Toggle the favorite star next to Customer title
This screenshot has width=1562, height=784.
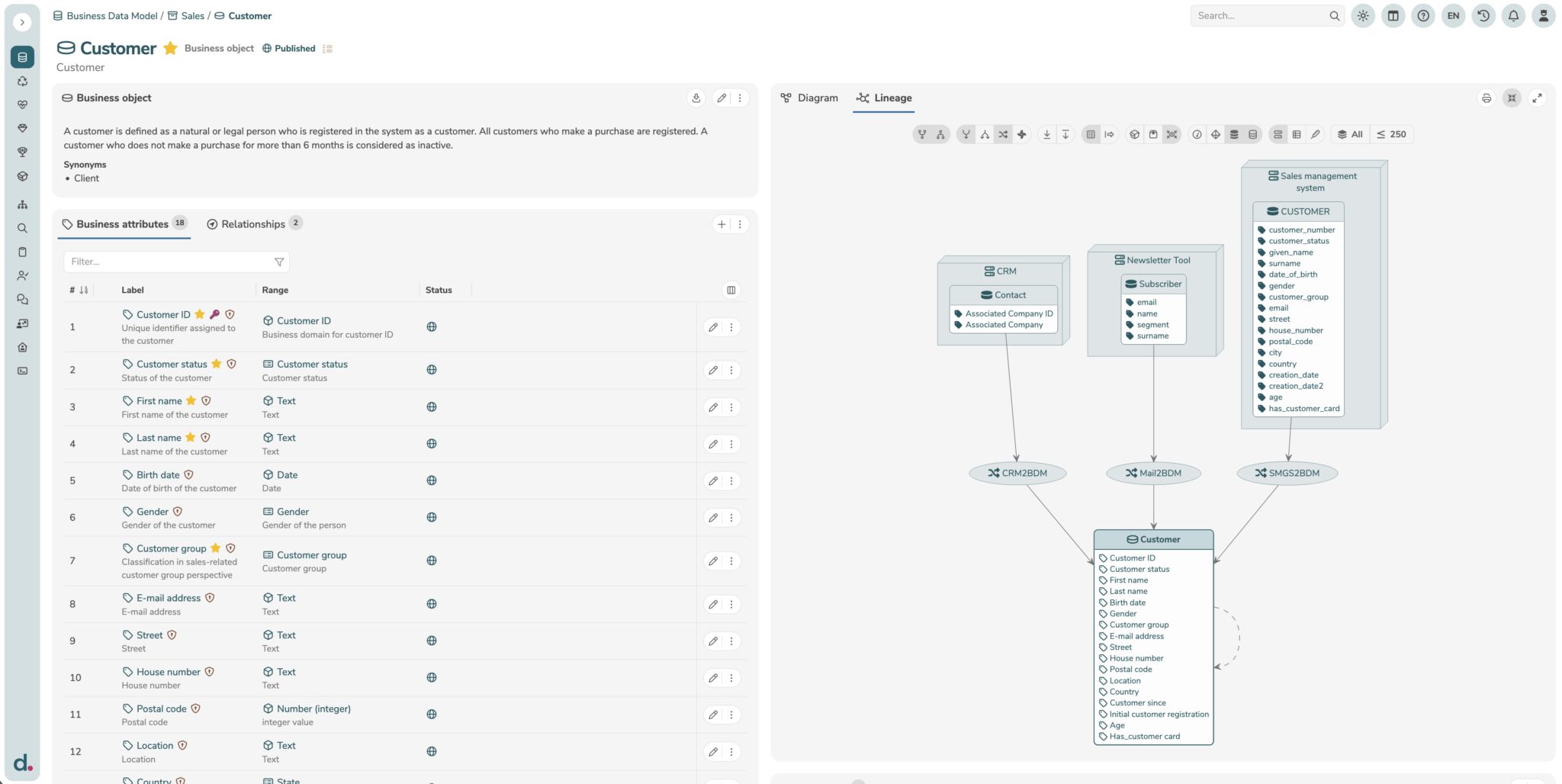tap(170, 49)
